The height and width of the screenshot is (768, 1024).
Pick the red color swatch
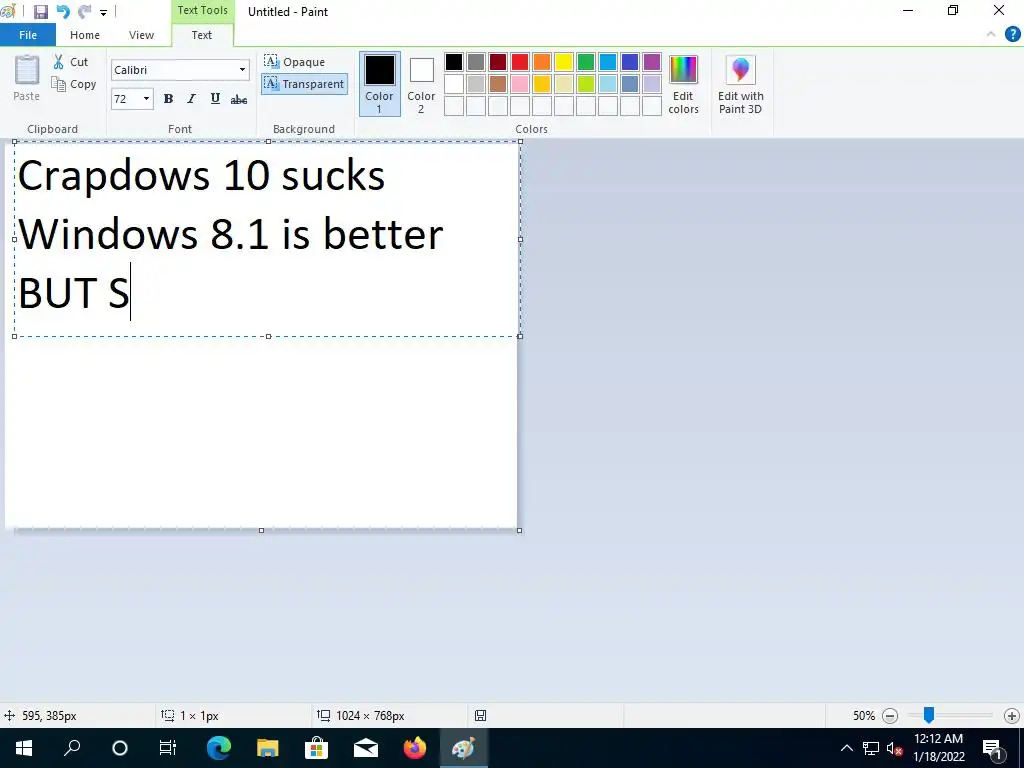pos(520,62)
